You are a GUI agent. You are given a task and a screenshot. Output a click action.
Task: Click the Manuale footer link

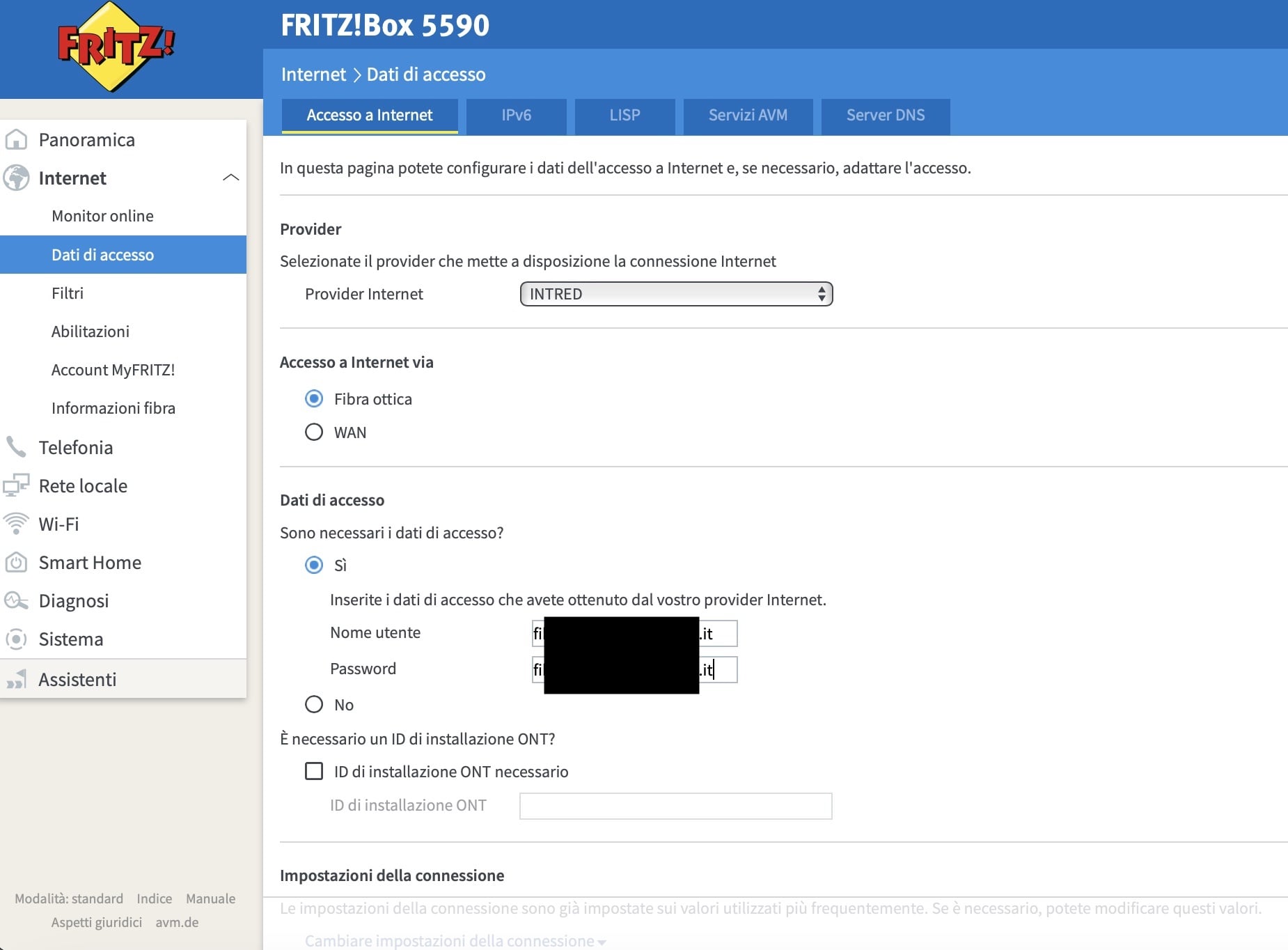(210, 898)
